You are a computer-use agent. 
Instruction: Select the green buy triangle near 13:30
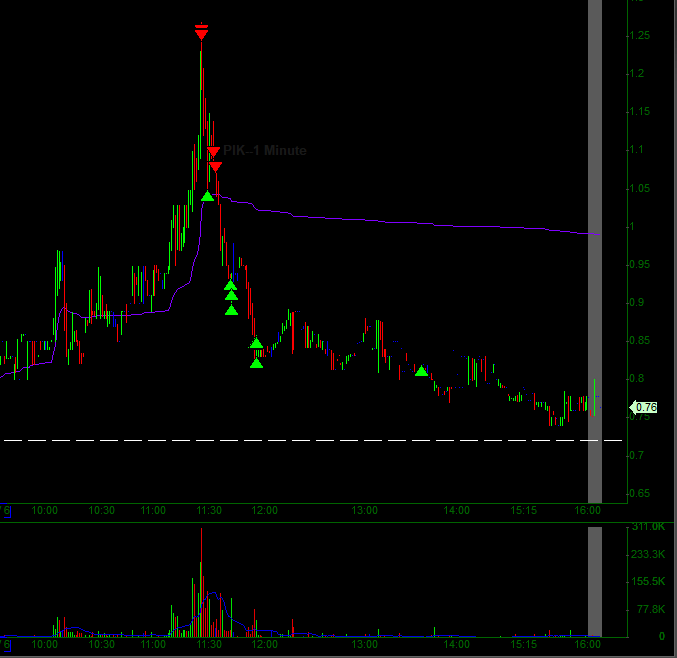(x=421, y=371)
